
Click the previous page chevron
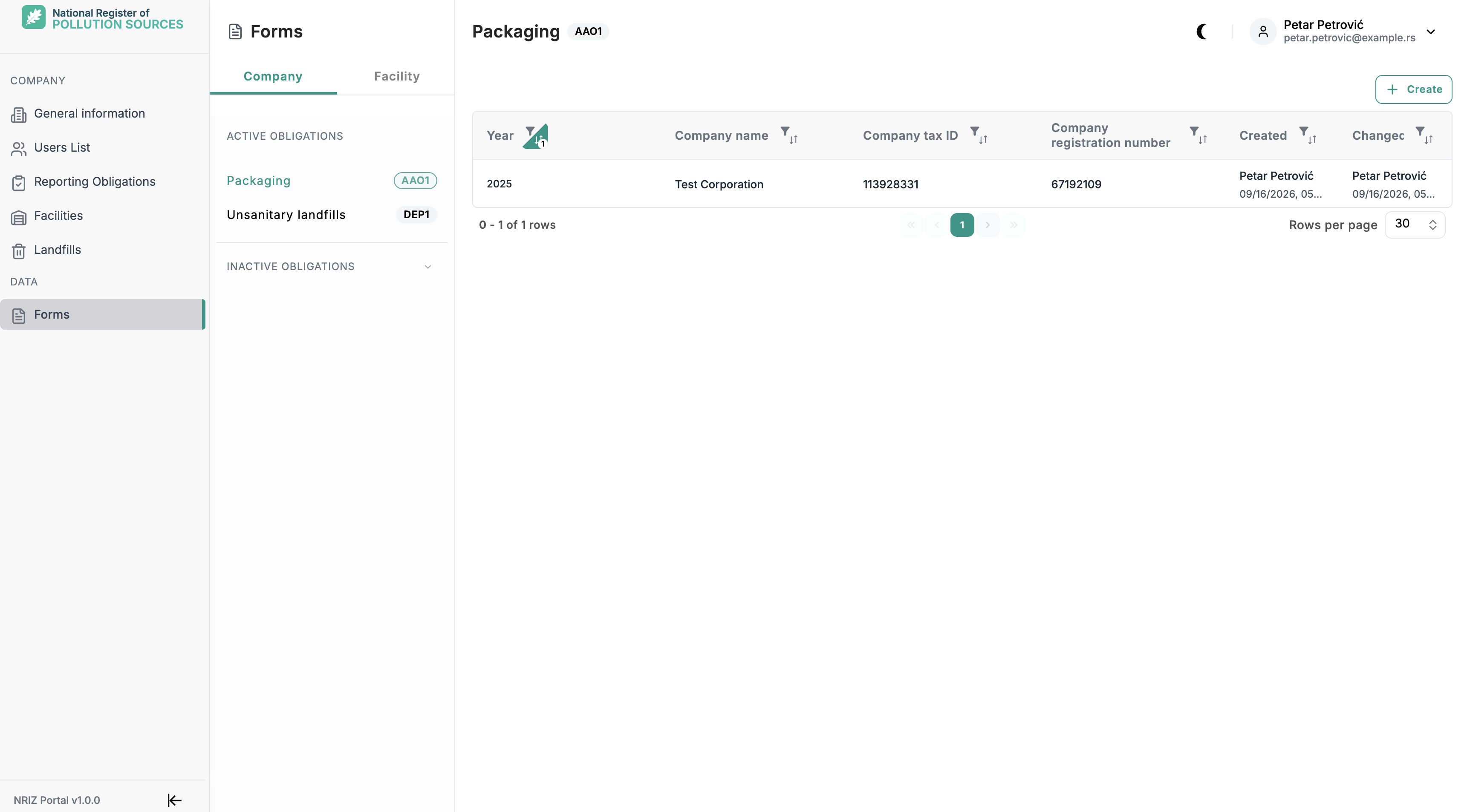click(937, 225)
